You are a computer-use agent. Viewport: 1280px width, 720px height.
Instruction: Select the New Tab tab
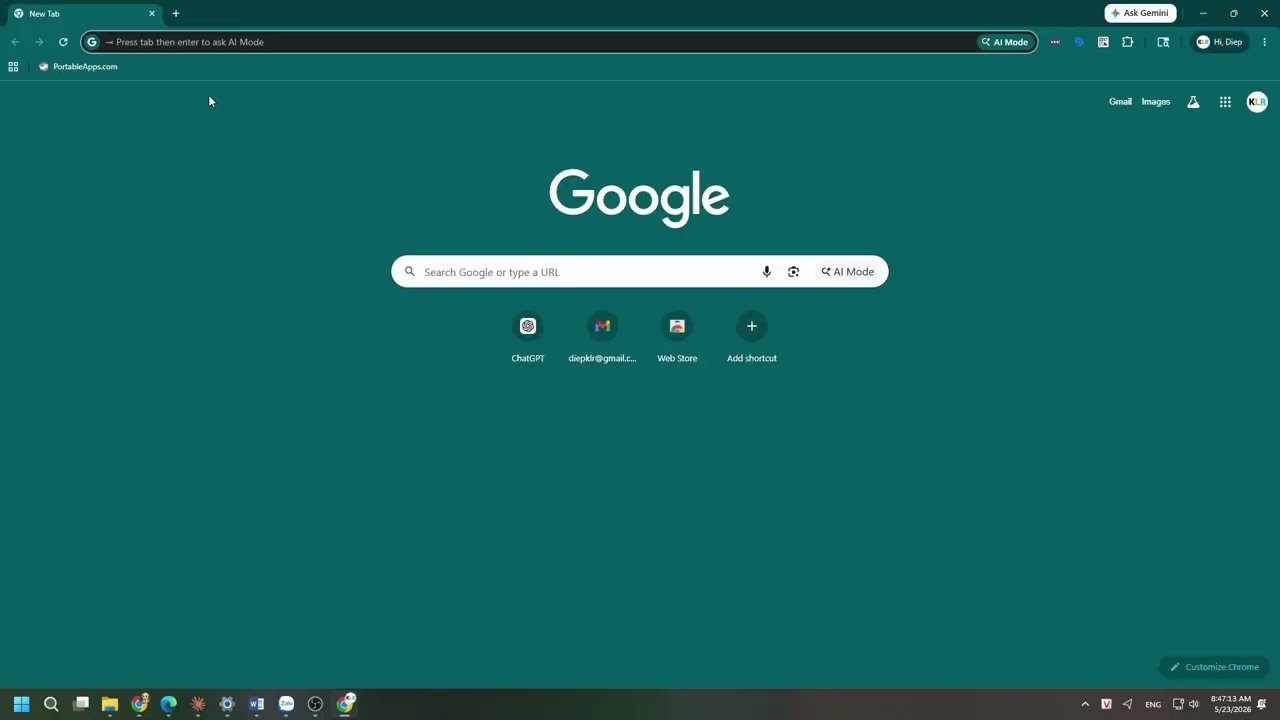coord(84,14)
